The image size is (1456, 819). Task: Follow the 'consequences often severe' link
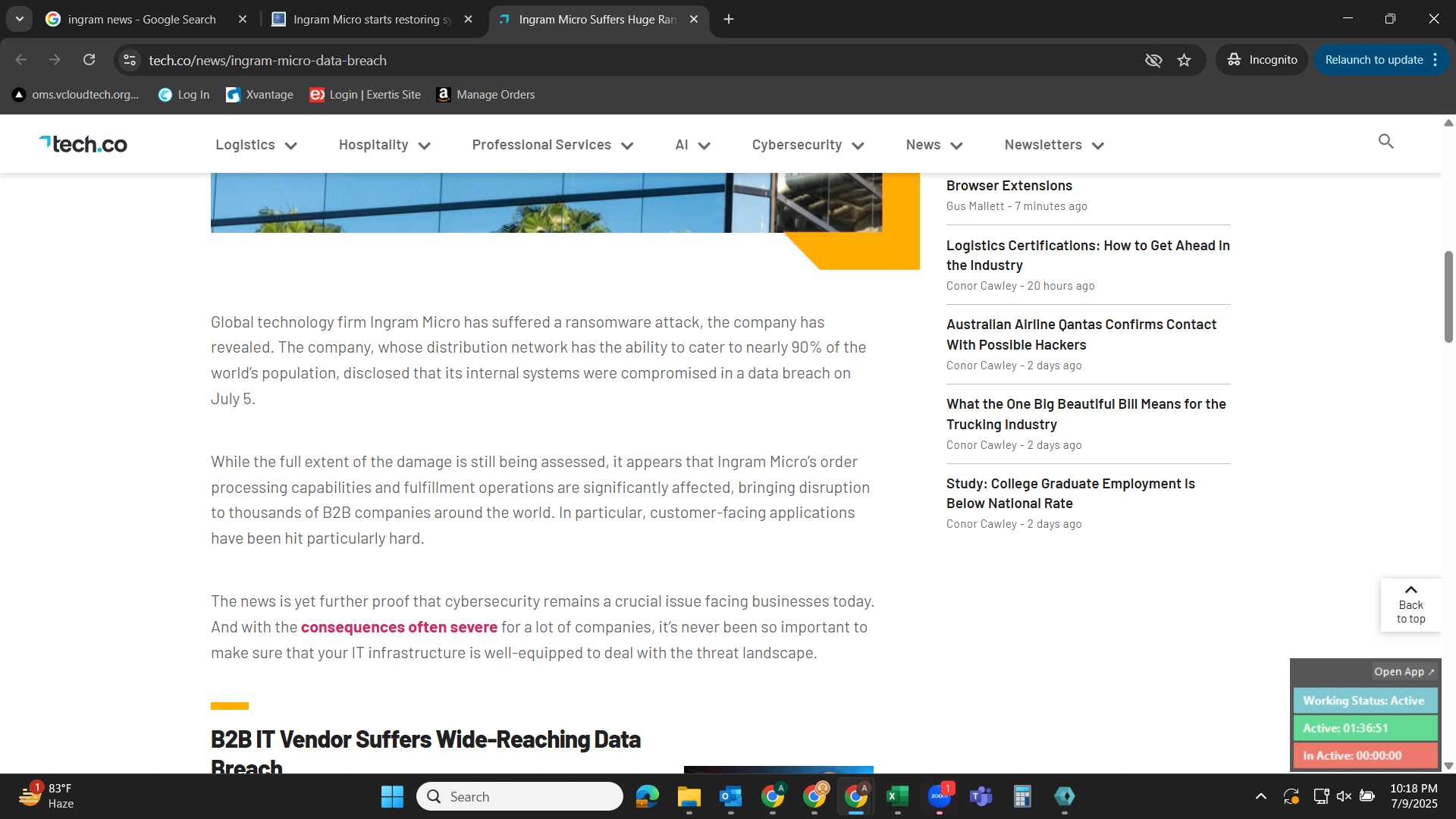(399, 627)
